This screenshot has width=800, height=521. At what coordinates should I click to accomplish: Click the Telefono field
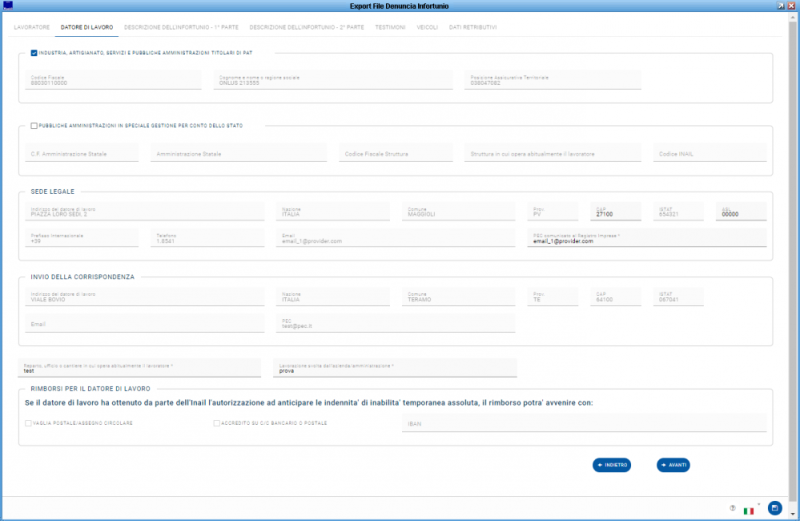(x=207, y=238)
